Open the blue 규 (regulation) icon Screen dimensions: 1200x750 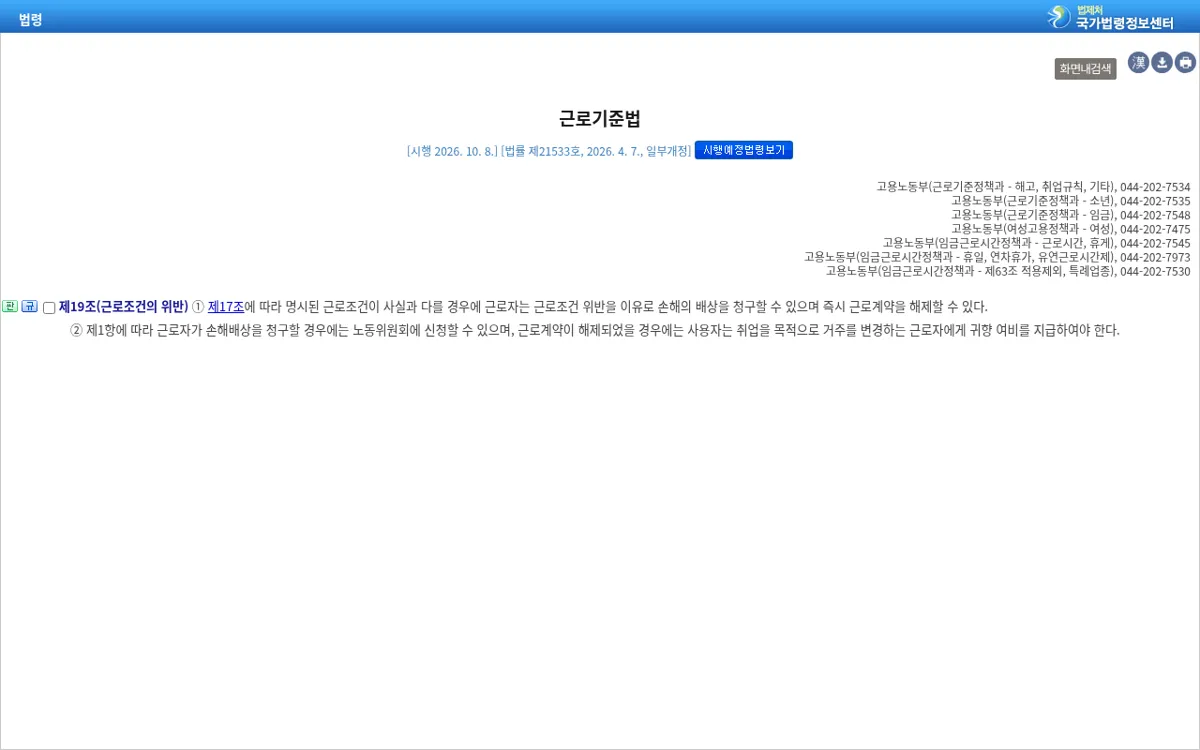(x=30, y=306)
